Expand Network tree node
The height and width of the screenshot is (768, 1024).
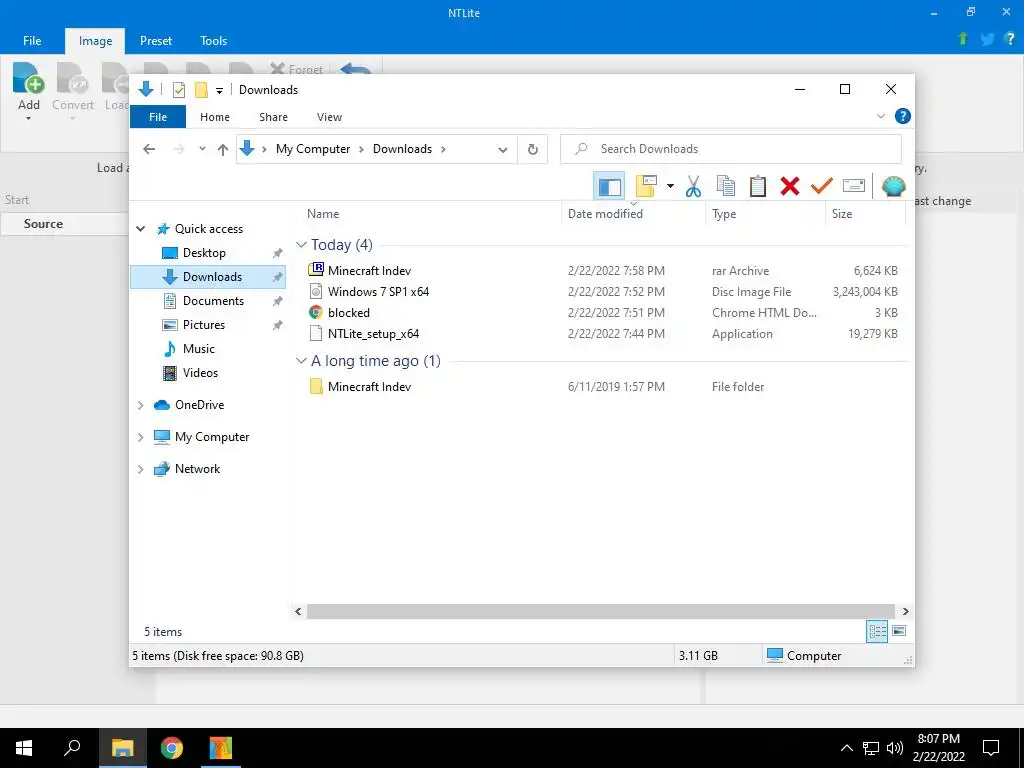click(x=140, y=469)
